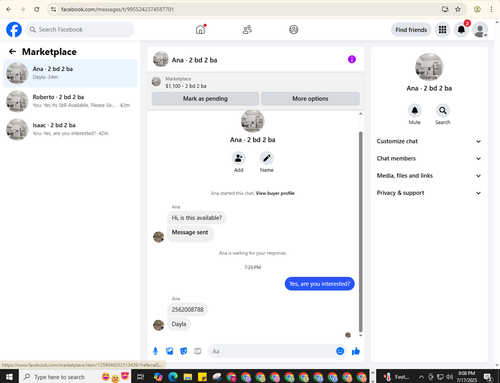Open the Friends icon in top navigation
Image resolution: width=500 pixels, height=383 pixels.
point(247,30)
